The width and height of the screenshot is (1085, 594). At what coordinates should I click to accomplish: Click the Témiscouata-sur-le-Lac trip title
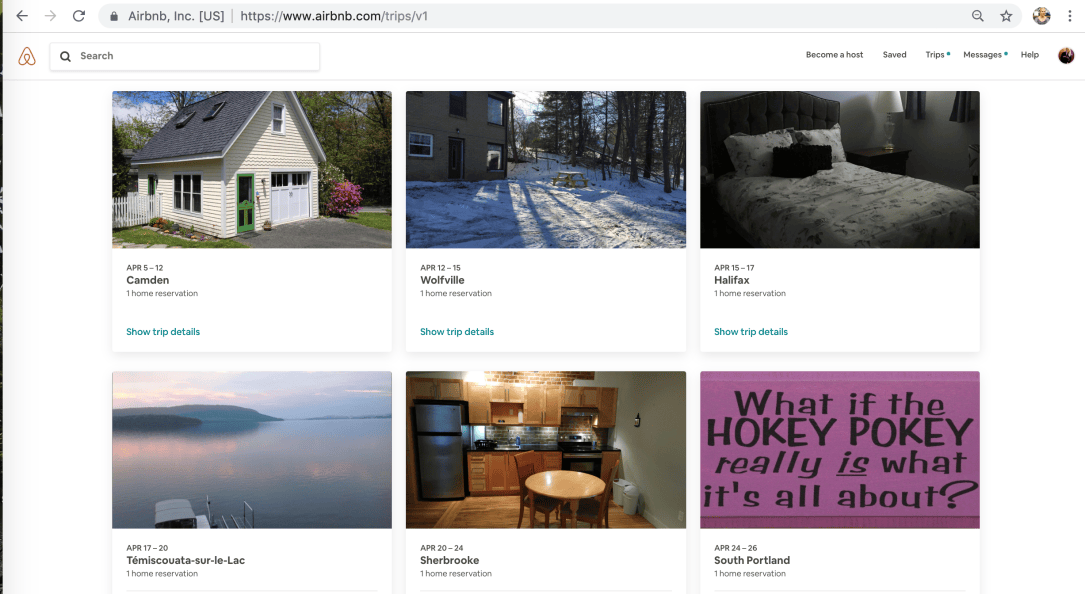tap(185, 561)
